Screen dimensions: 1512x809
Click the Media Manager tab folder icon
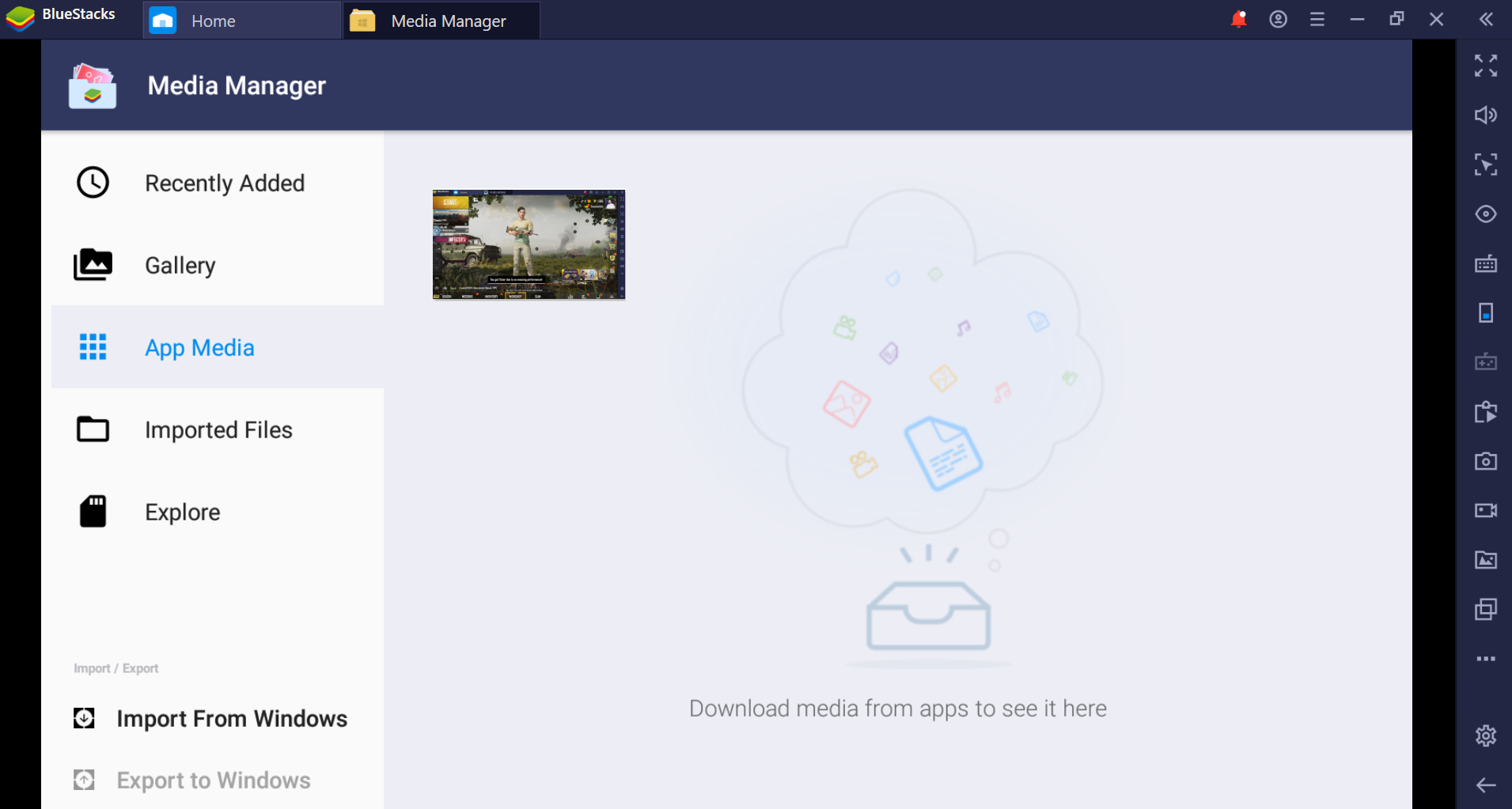click(362, 21)
